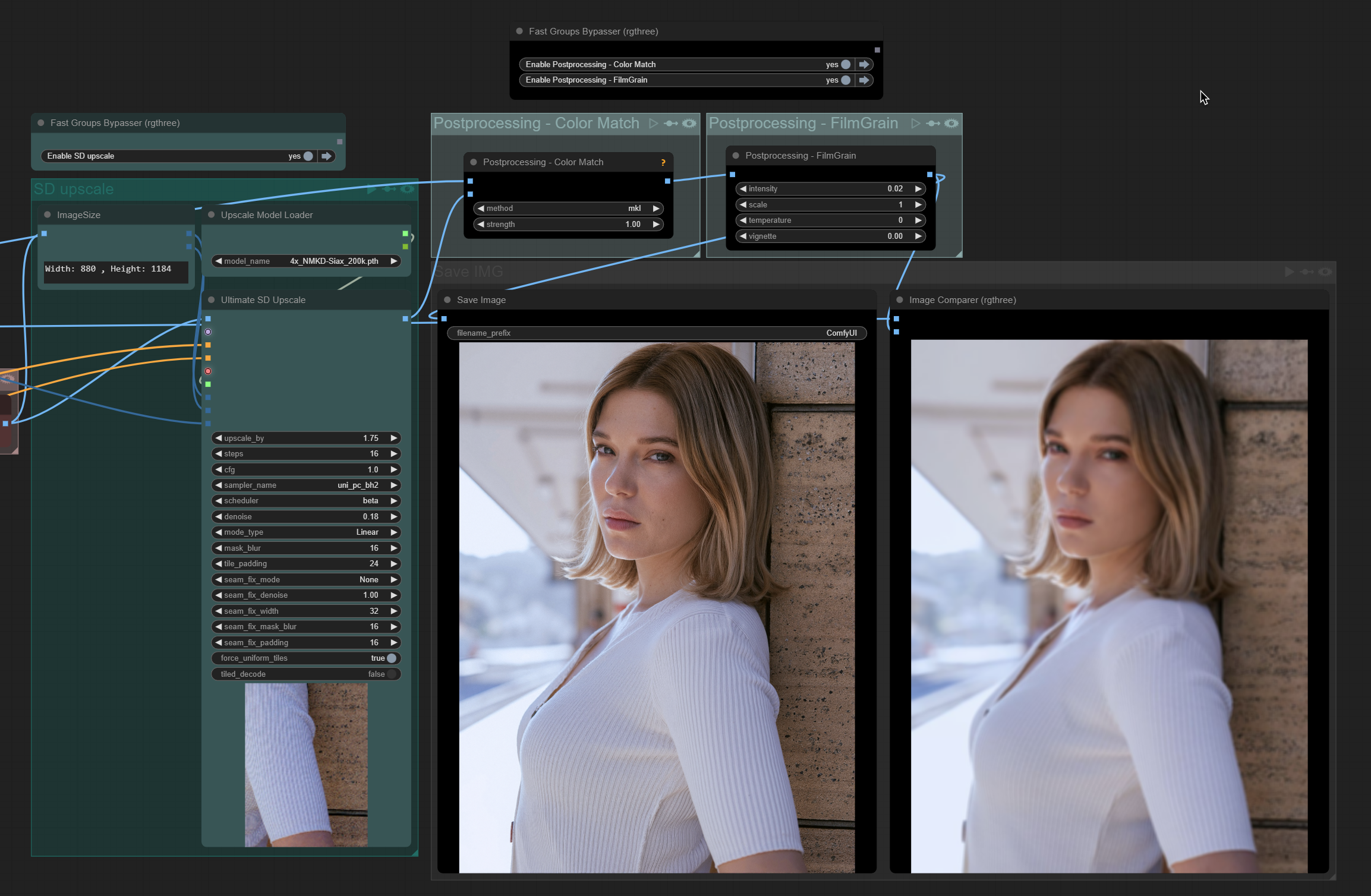1371x896 pixels.
Task: Click mute eye icon on Color Match group
Action: tap(689, 123)
